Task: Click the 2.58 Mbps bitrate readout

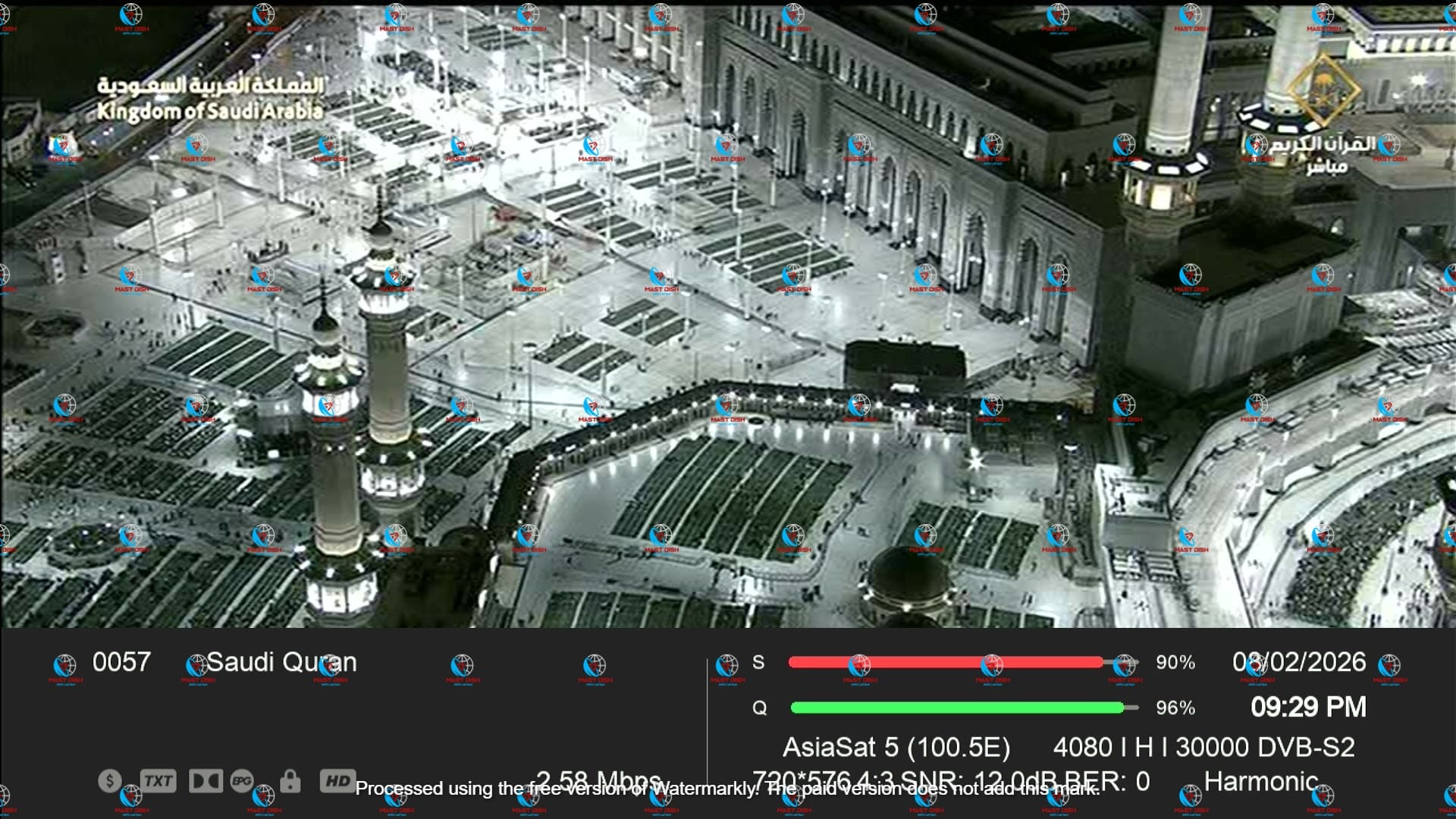Action: point(598,778)
